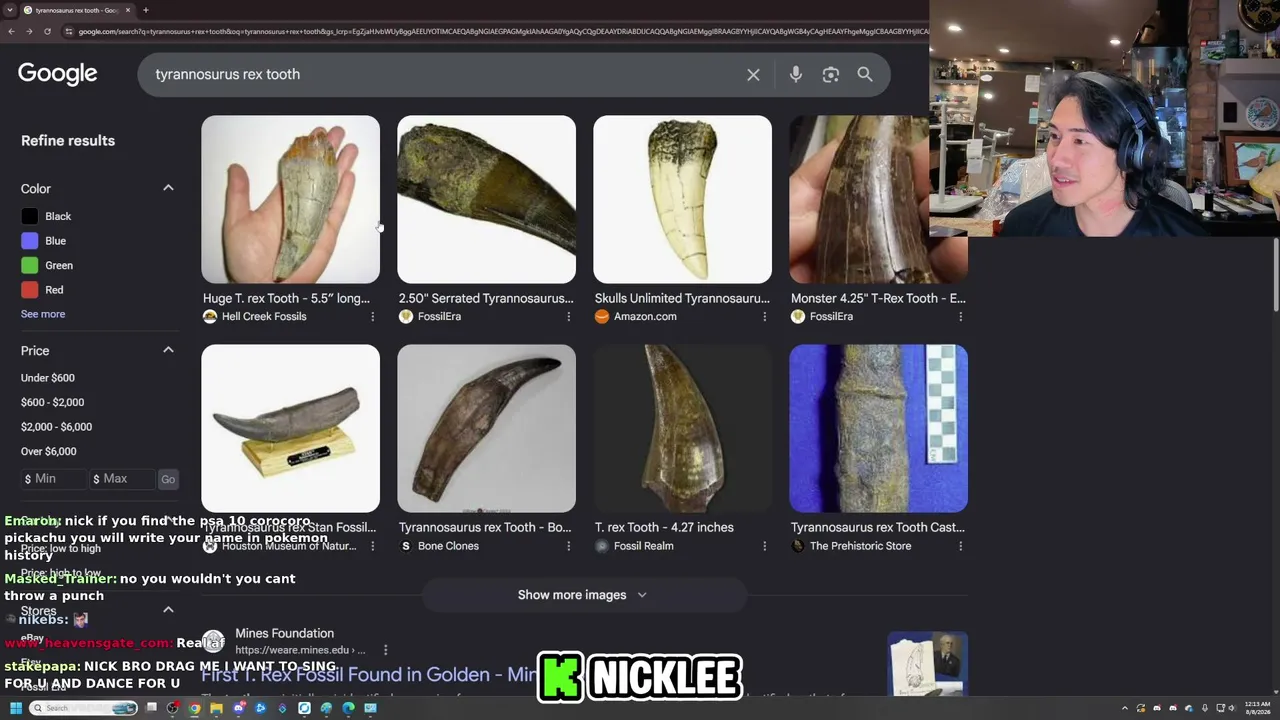This screenshot has width=1280, height=720.
Task: Open the tab search dropdown in Chrome
Action: [10, 10]
